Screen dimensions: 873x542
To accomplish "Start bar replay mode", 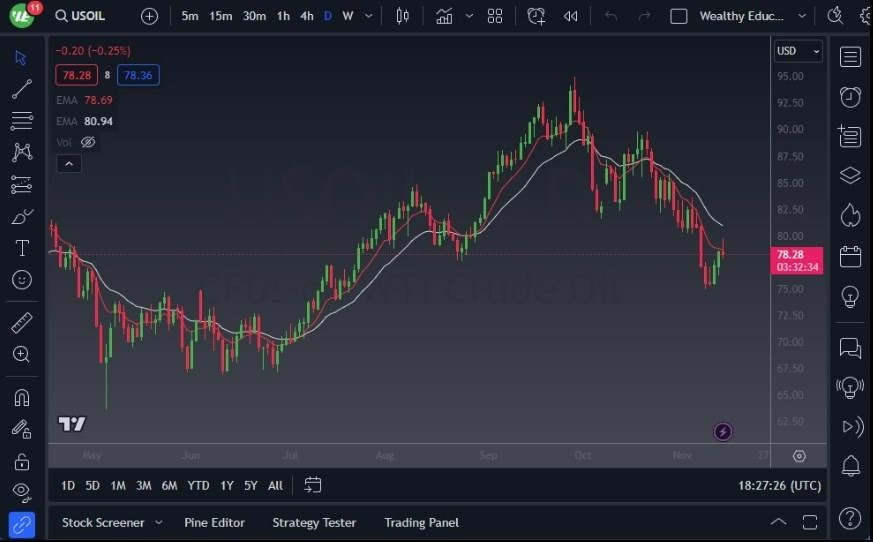I will pyautogui.click(x=570, y=16).
